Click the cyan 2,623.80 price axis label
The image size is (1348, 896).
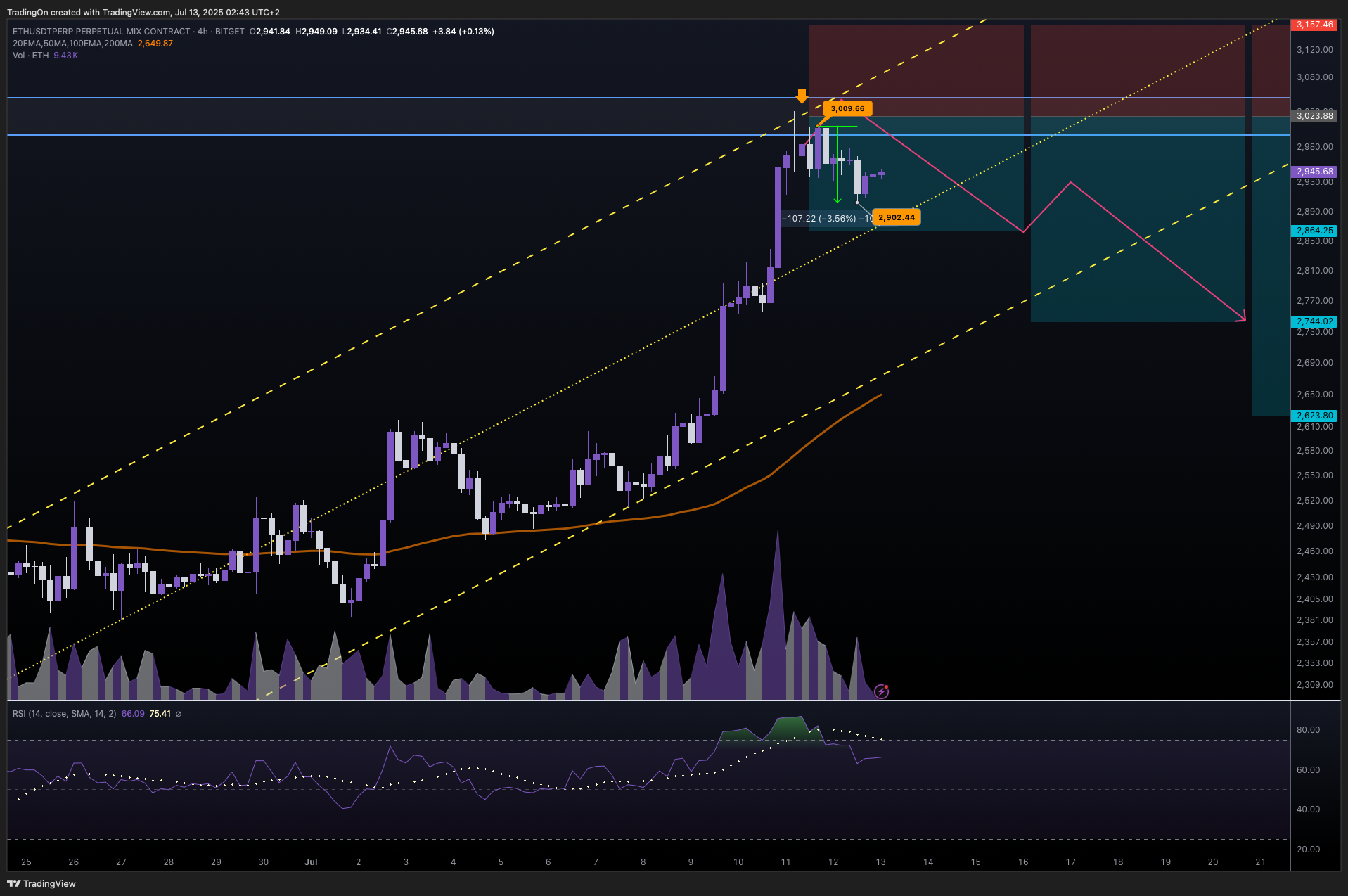1315,416
